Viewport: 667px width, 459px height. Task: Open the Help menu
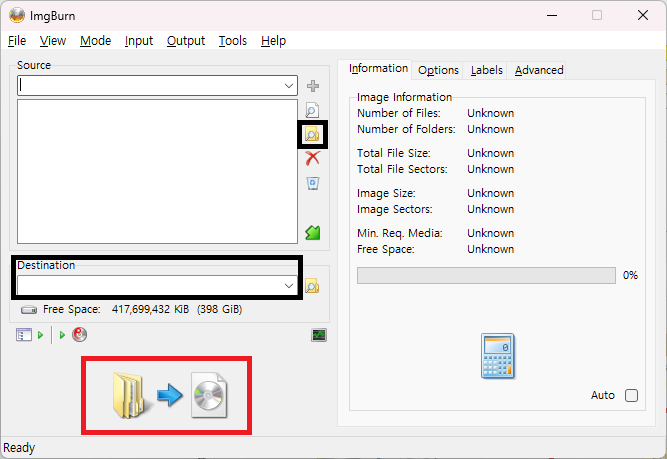tap(273, 41)
